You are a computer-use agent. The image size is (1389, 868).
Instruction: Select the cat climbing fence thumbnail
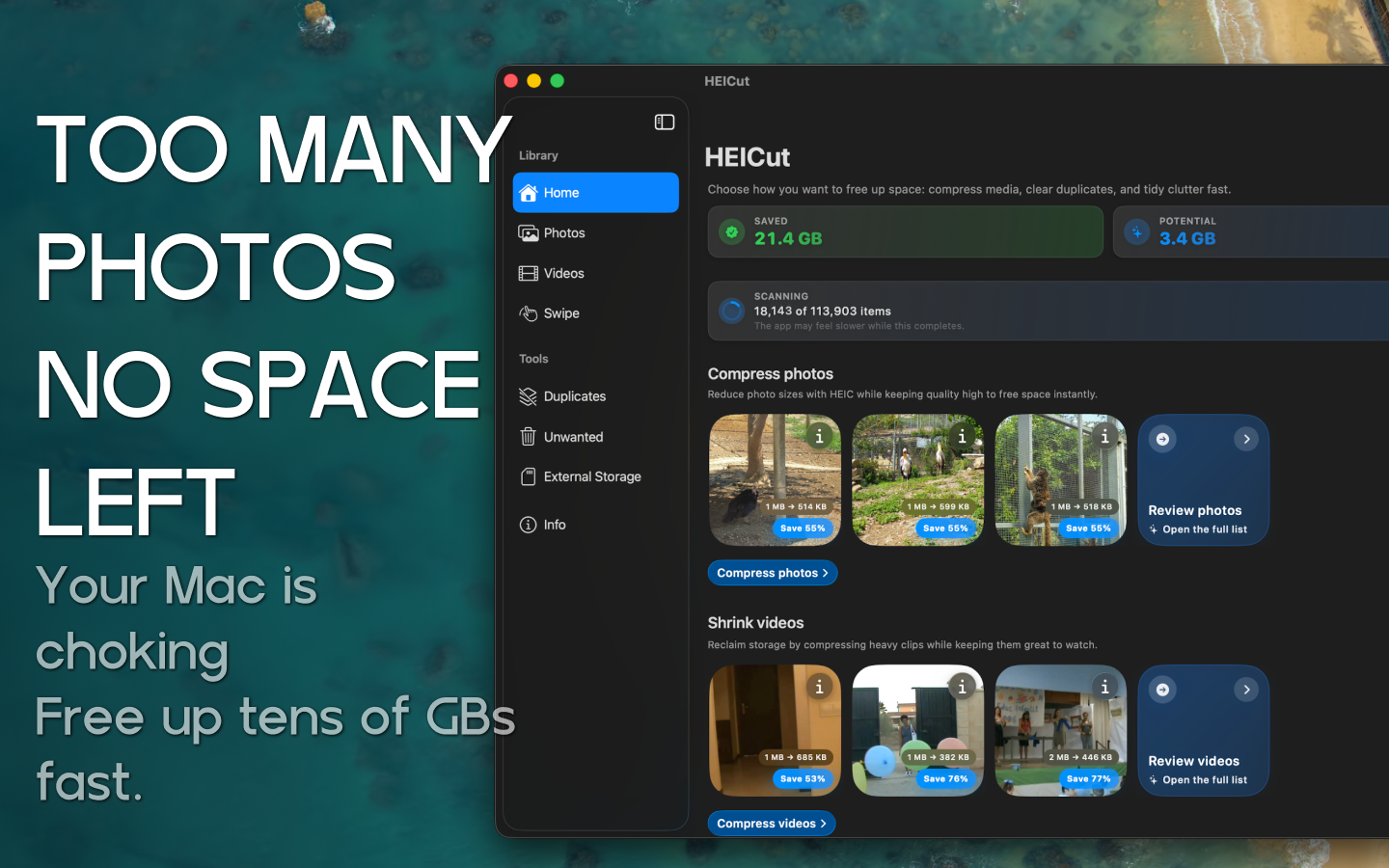1061,480
